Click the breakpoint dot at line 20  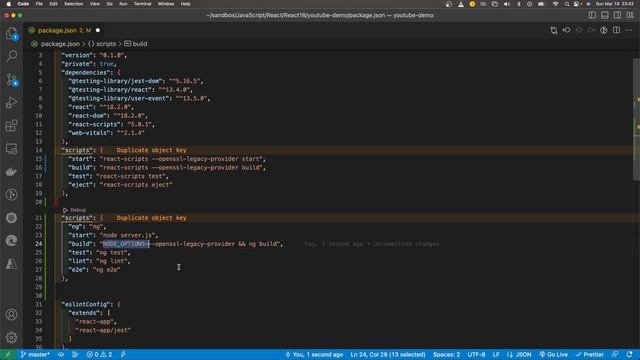click(x=56, y=202)
